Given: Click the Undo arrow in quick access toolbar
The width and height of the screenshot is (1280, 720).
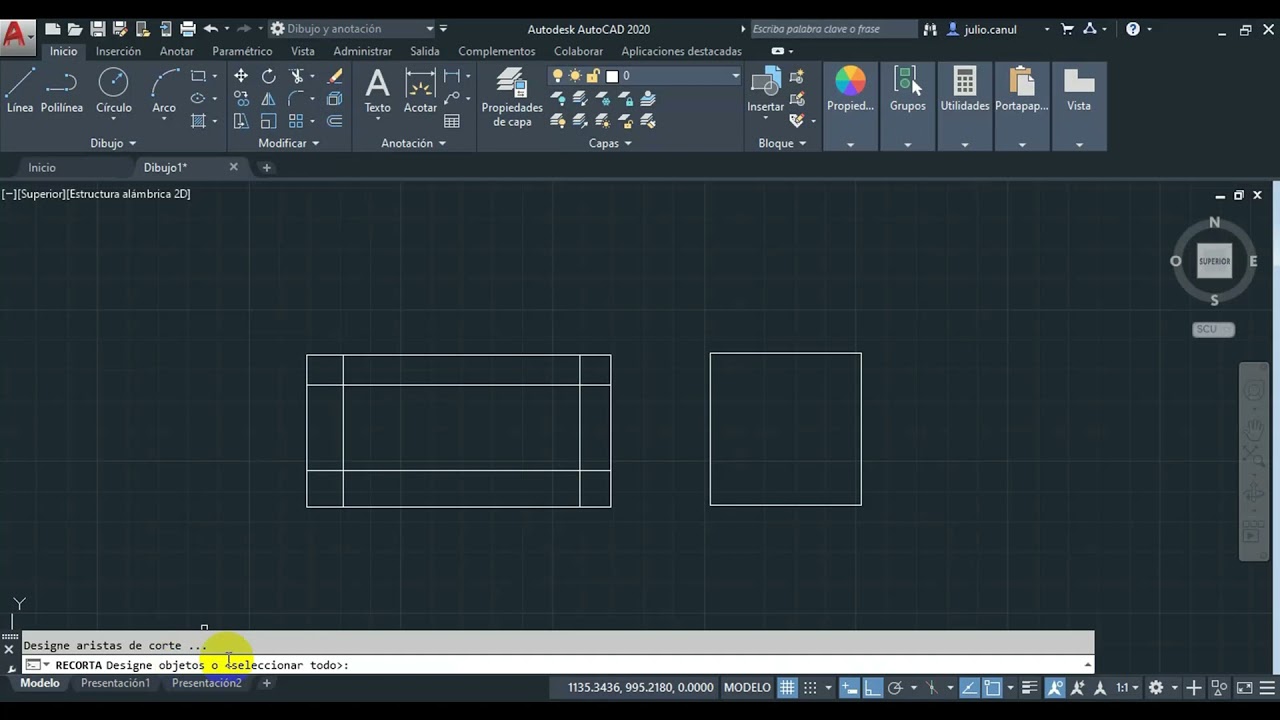Looking at the screenshot, I should (210, 29).
